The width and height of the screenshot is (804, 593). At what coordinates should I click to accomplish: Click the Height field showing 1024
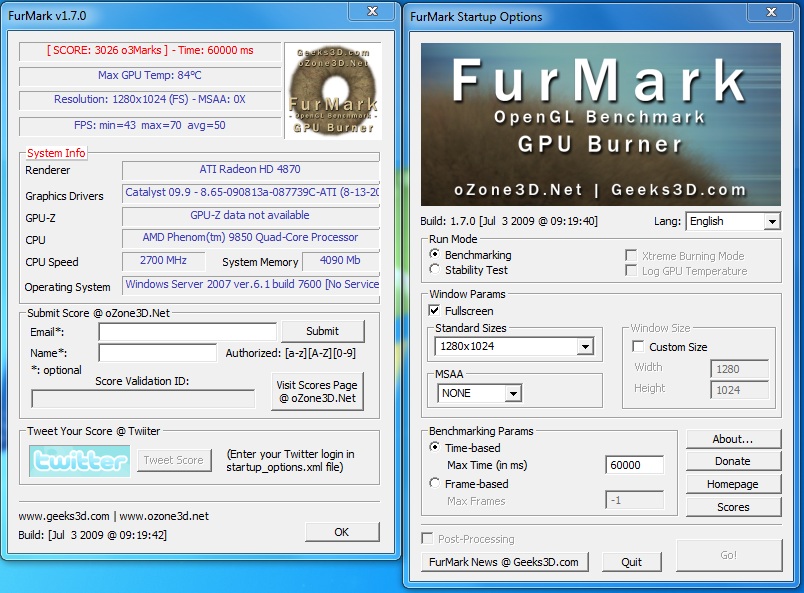pos(739,390)
